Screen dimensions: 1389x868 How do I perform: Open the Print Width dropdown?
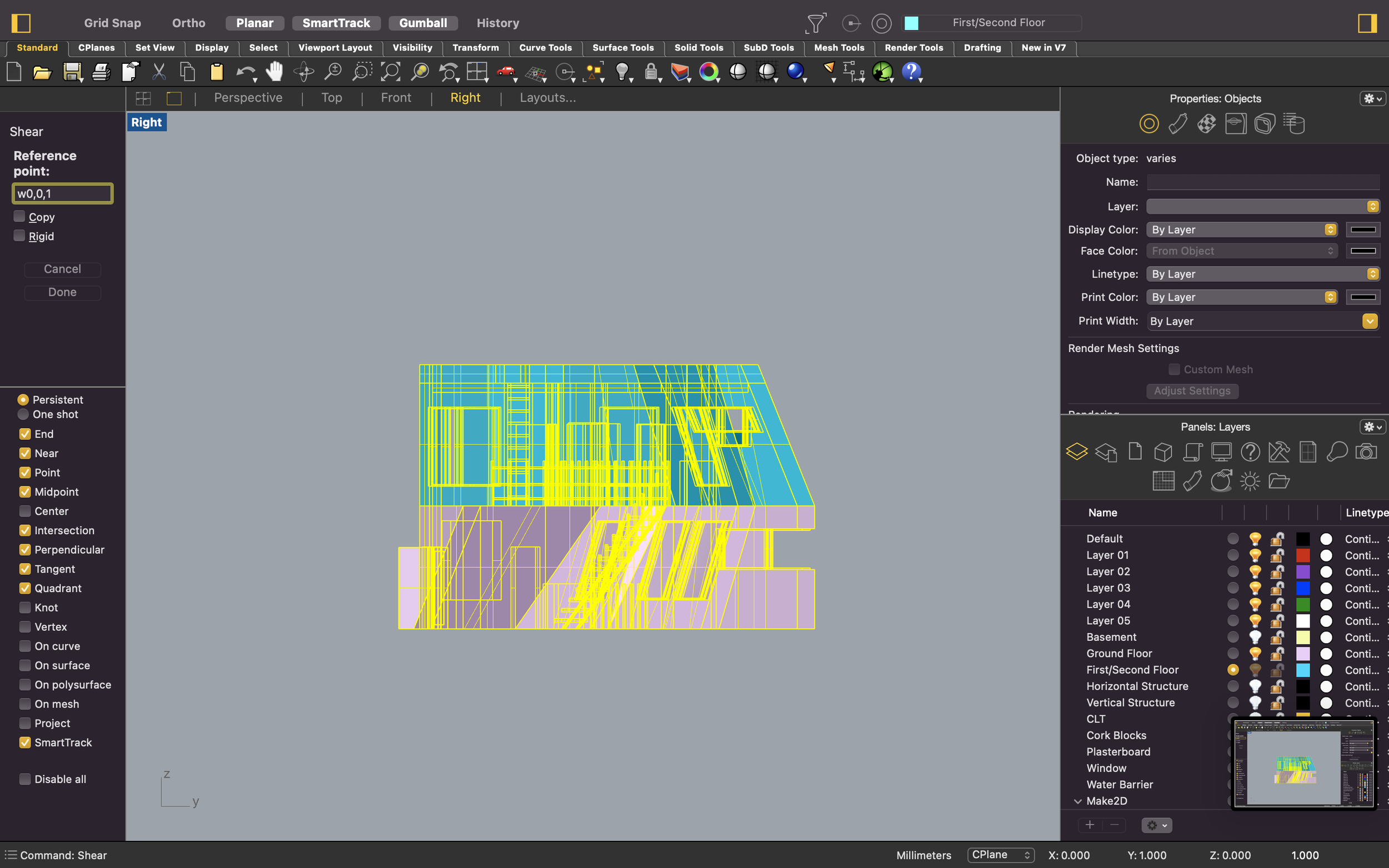tap(1375, 321)
